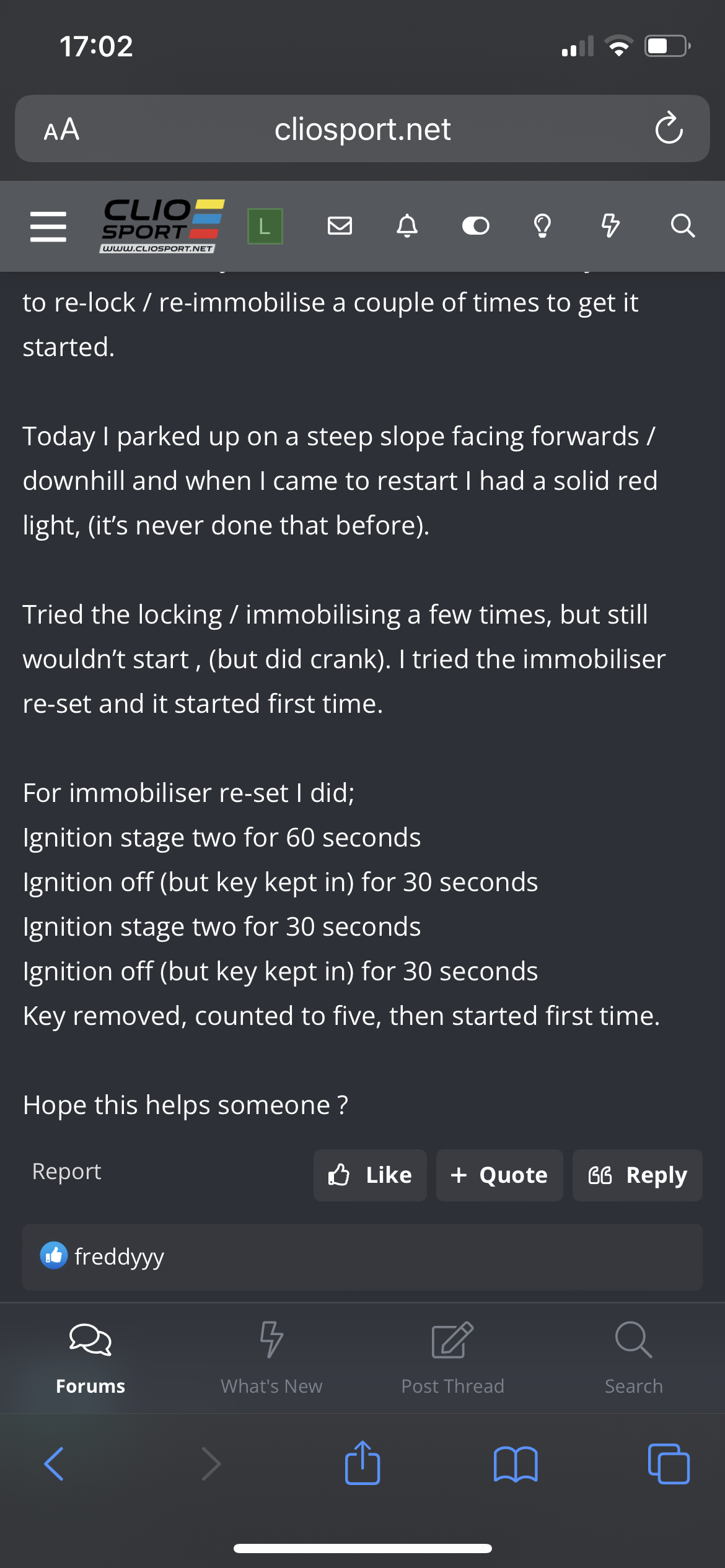The image size is (725, 1568).
Task: Add post to multi-quote with + Quote
Action: 499,1175
